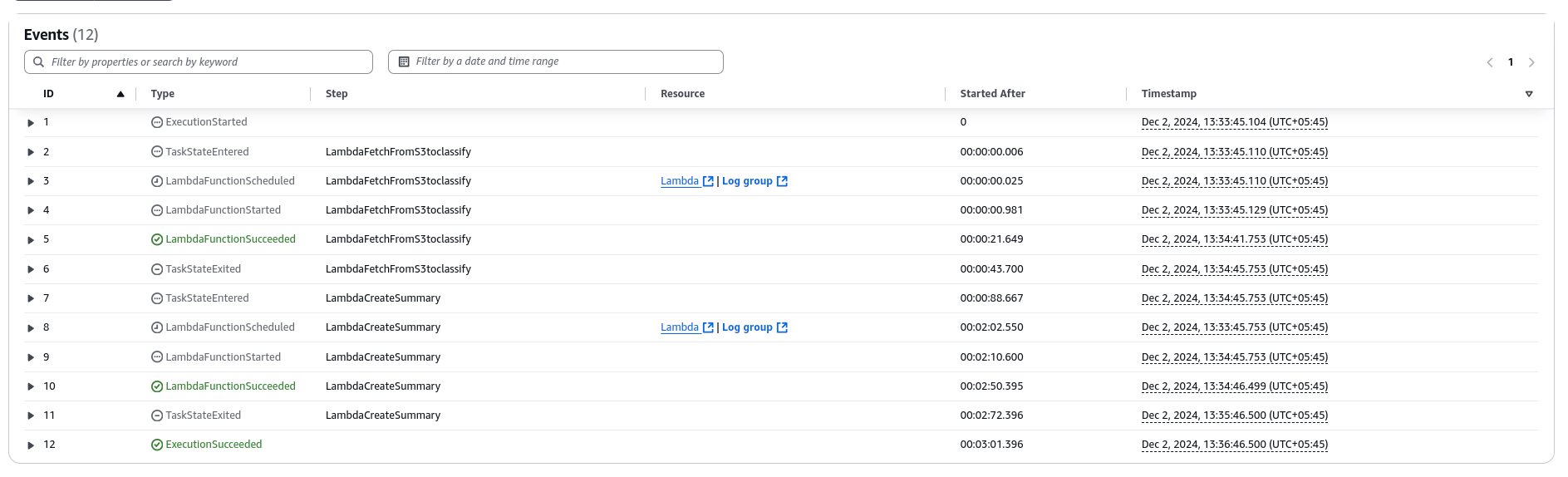This screenshot has width=1568, height=477.
Task: Expand event row 1 ExecutionStarted
Action: (x=31, y=123)
